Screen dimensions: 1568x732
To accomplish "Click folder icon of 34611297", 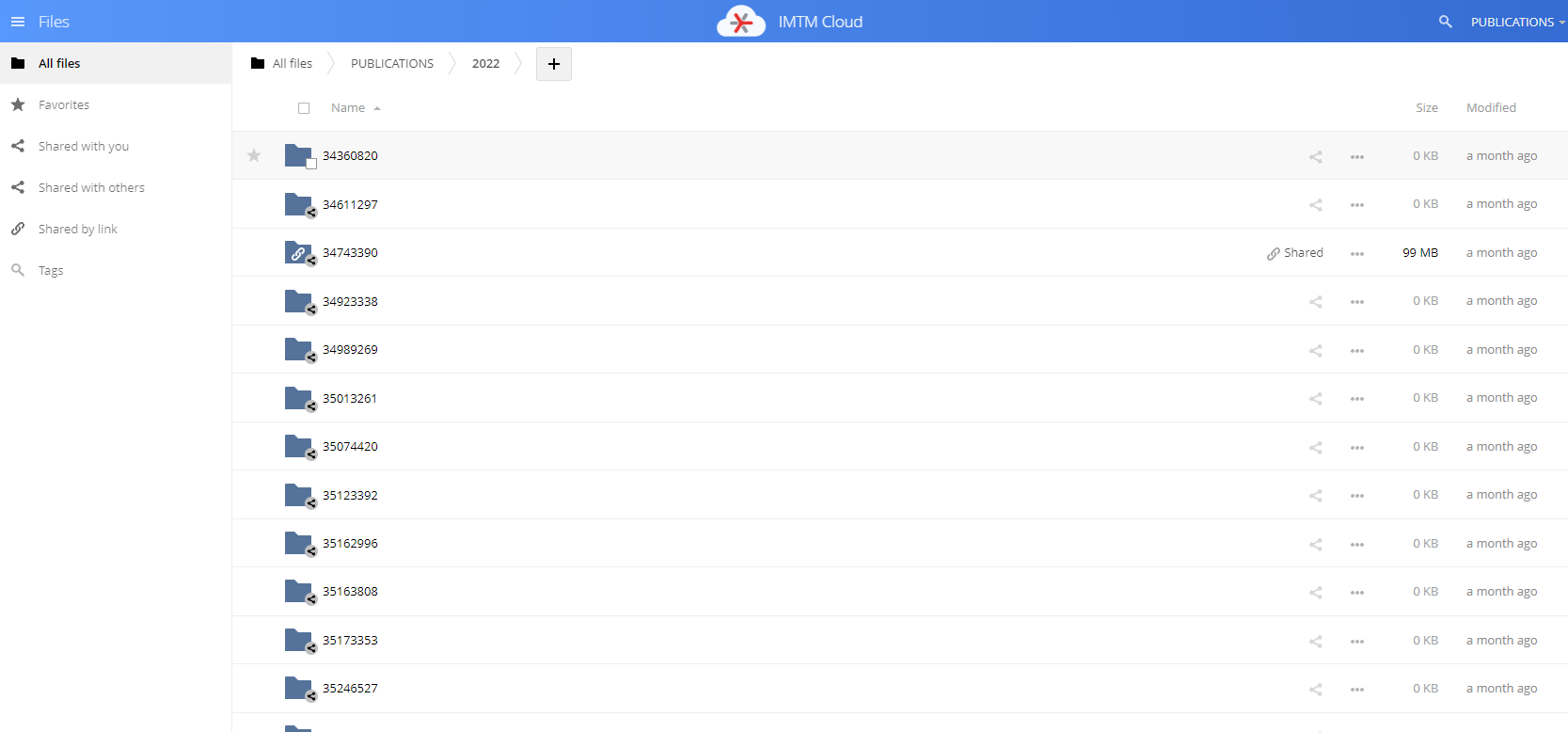I will tap(298, 204).
